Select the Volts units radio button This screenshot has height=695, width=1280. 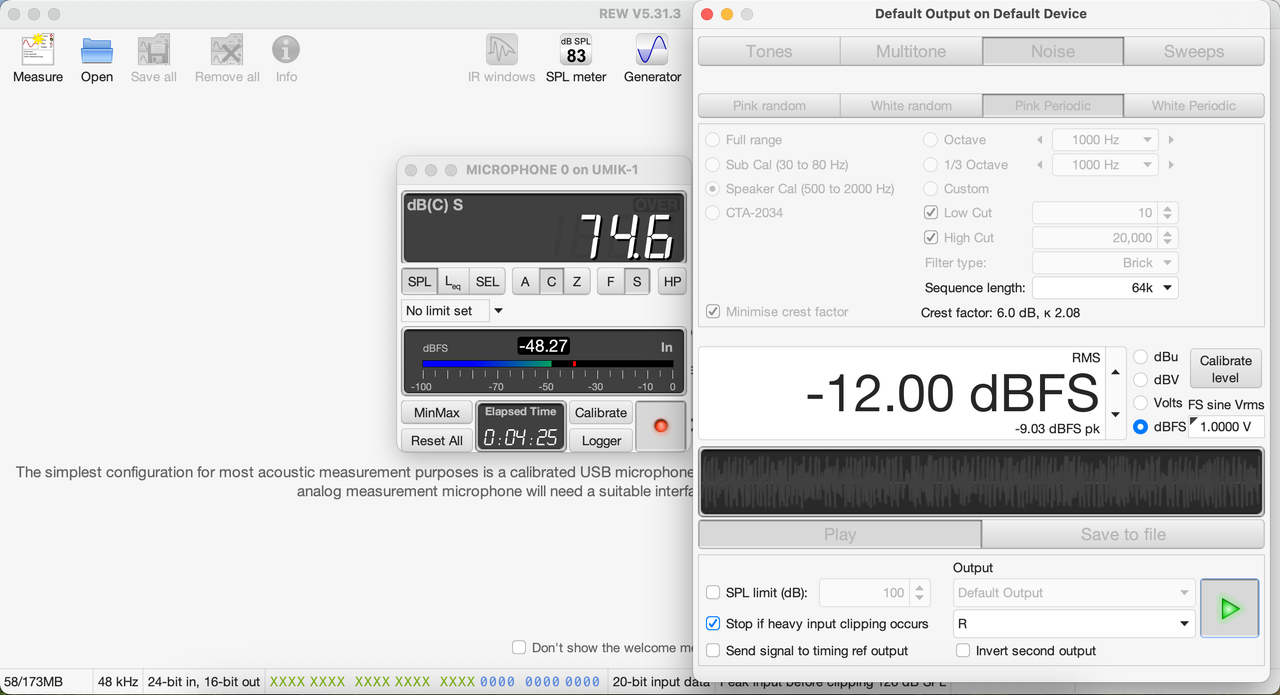(1140, 403)
